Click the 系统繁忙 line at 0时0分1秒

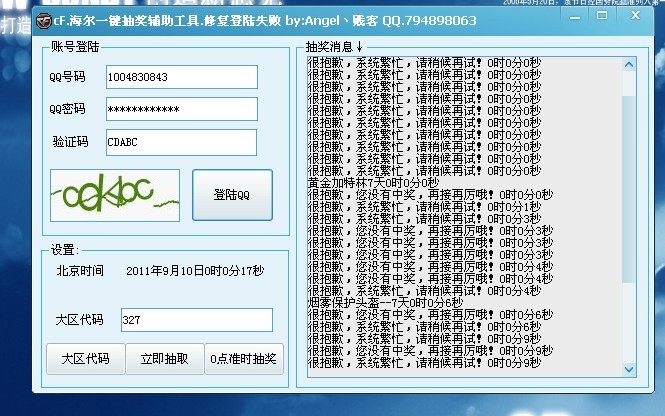424,207
